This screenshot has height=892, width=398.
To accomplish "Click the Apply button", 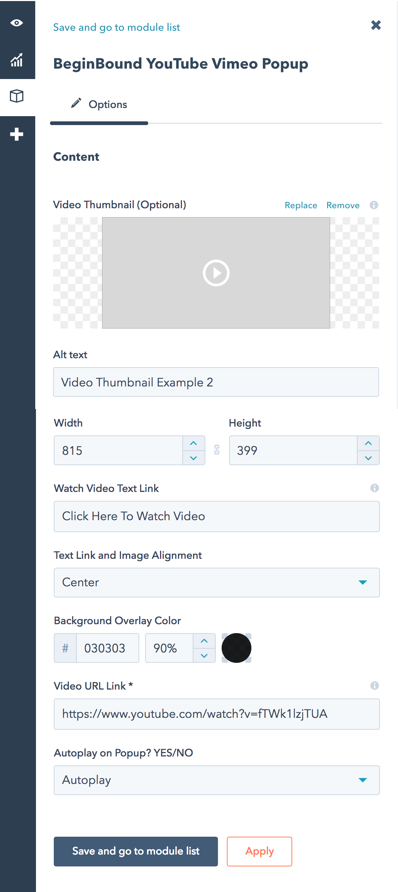I will pyautogui.click(x=259, y=852).
